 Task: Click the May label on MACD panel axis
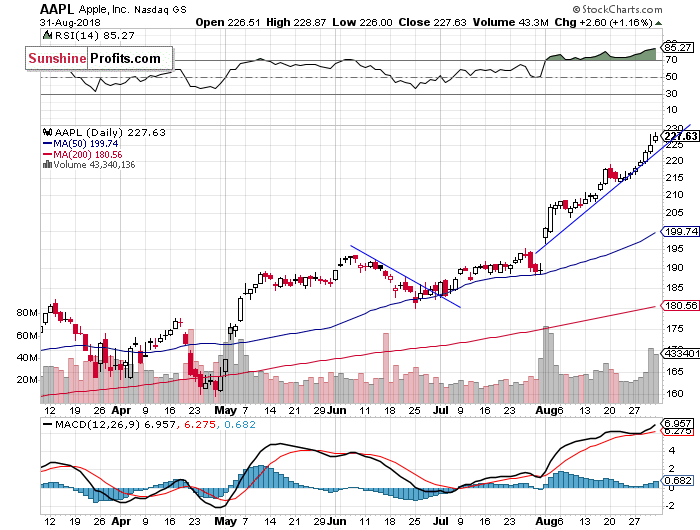tap(225, 521)
